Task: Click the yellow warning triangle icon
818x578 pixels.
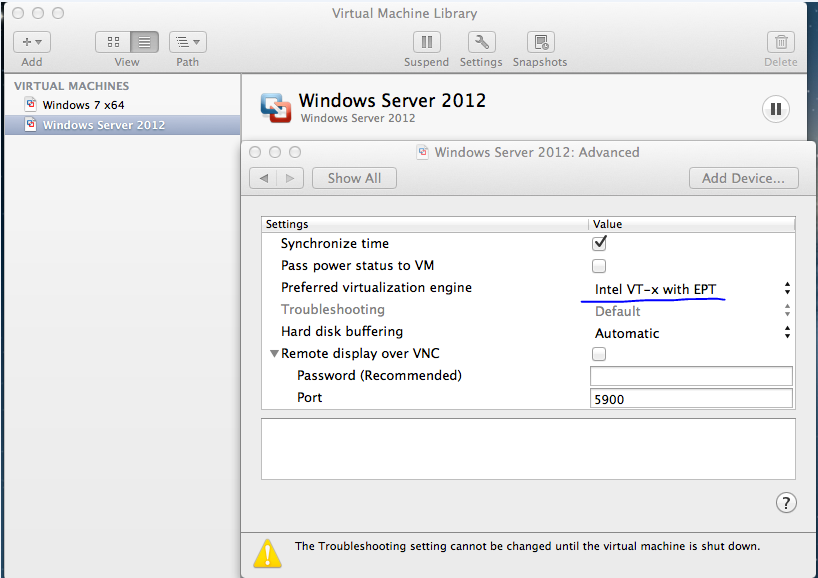Action: (x=267, y=553)
